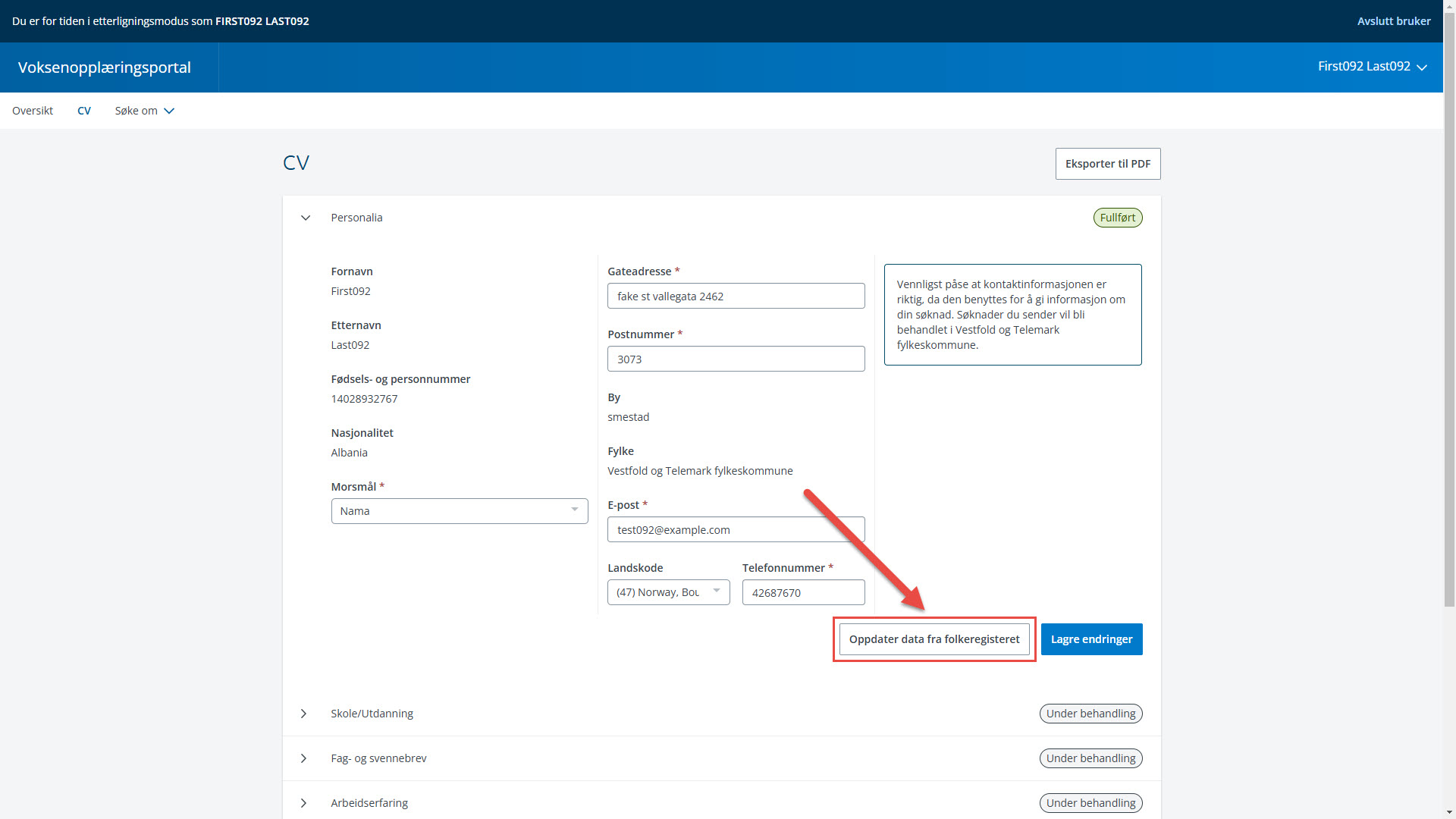1456x819 pixels.
Task: Click the page vertical scrollbar
Action: (x=1449, y=303)
